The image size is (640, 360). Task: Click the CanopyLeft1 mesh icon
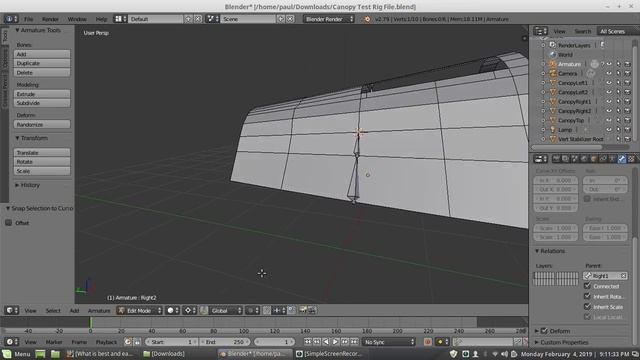[553, 83]
